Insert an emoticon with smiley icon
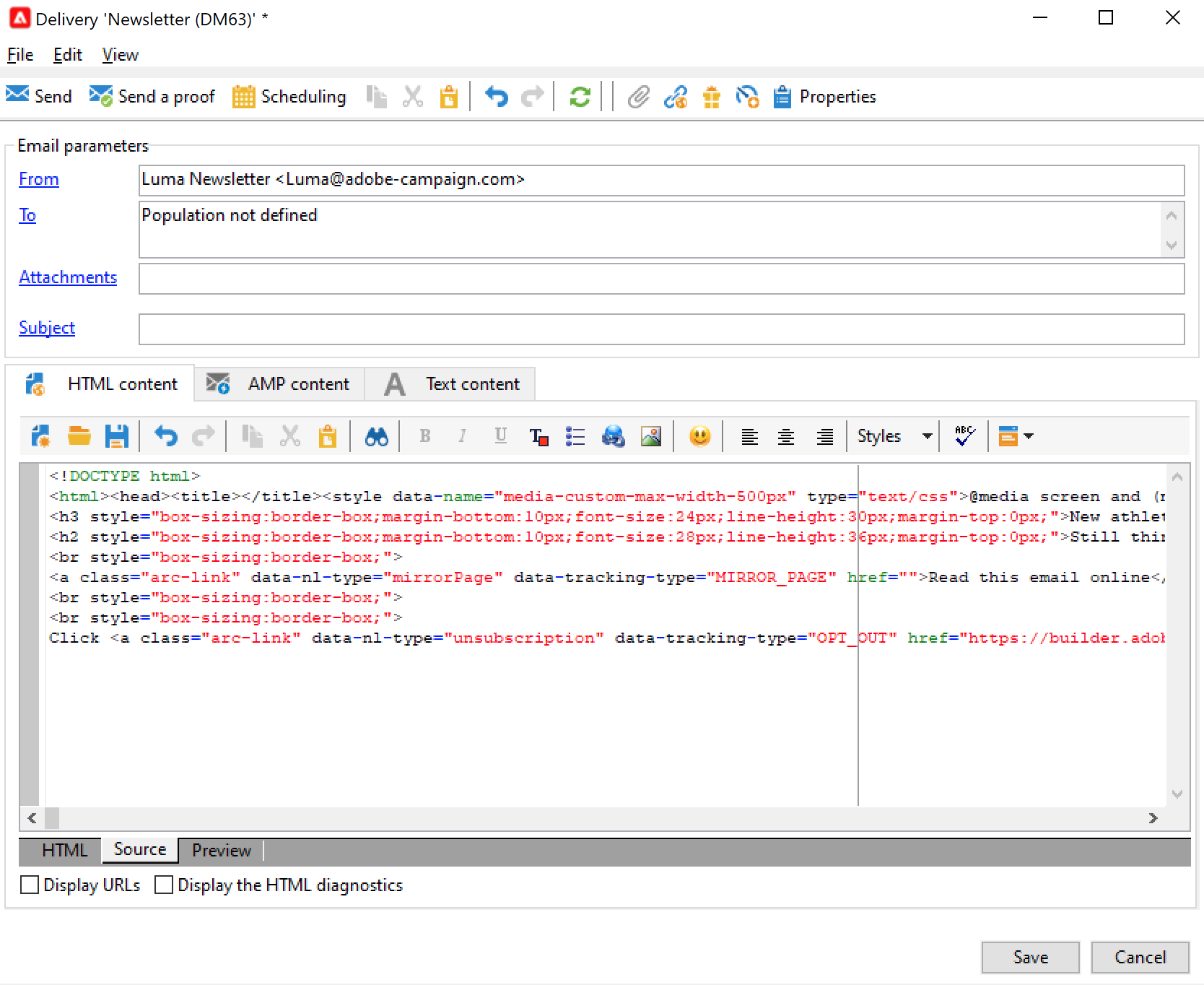Image resolution: width=1204 pixels, height=985 pixels. [699, 436]
